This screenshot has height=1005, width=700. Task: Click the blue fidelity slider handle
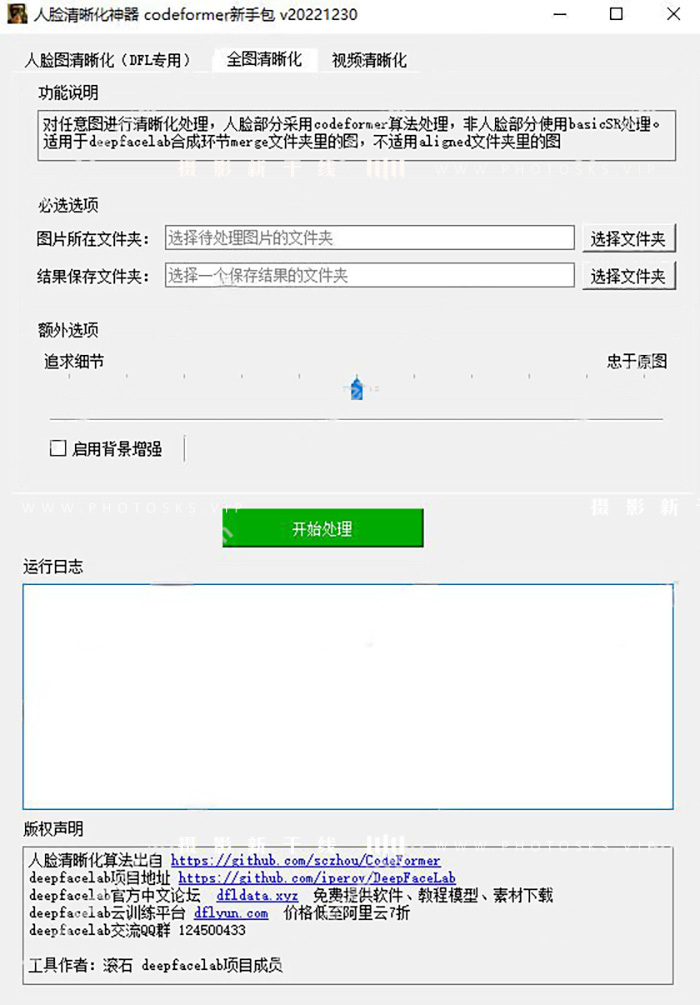[x=357, y=388]
